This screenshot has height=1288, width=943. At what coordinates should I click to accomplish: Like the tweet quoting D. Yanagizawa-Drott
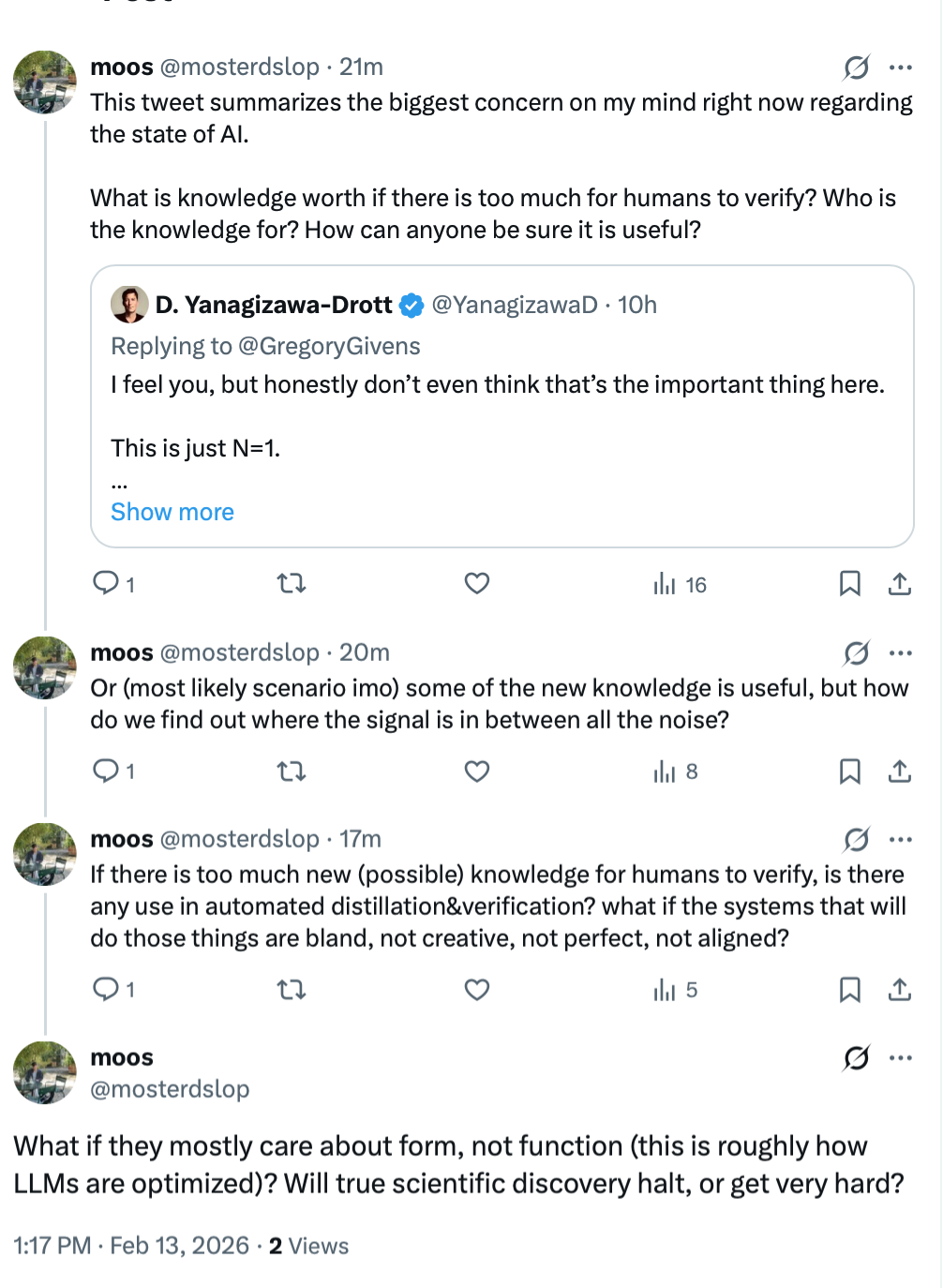pos(477,584)
